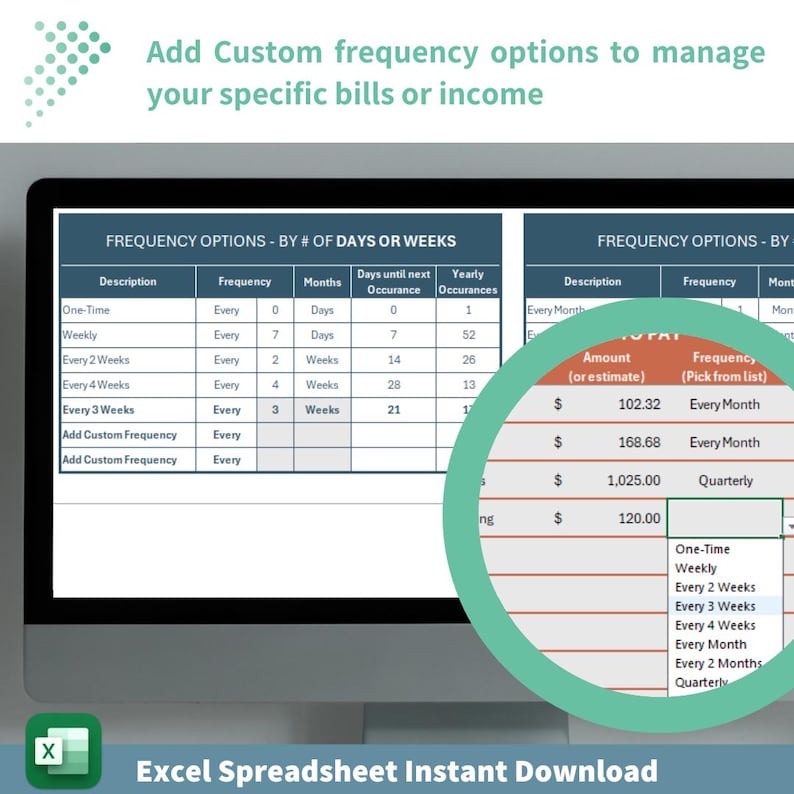Choose One-Time in the dropdown list
The width and height of the screenshot is (794, 794).
(702, 549)
